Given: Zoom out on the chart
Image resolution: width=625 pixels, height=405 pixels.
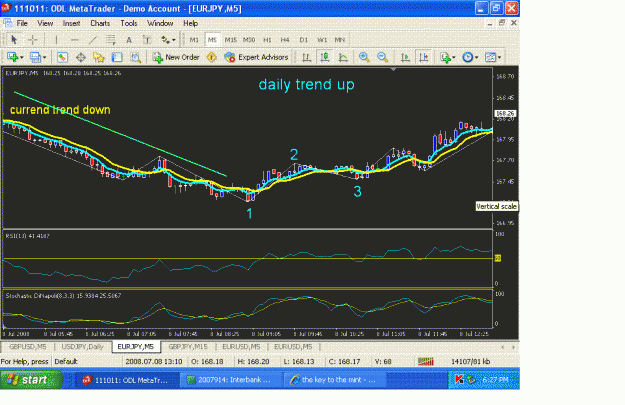Looking at the screenshot, I should point(383,57).
